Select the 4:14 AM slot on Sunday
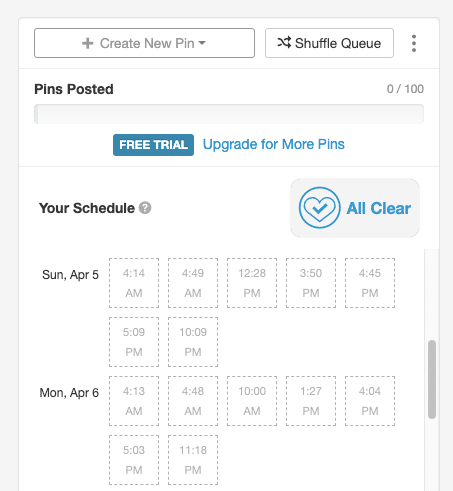 click(x=134, y=283)
